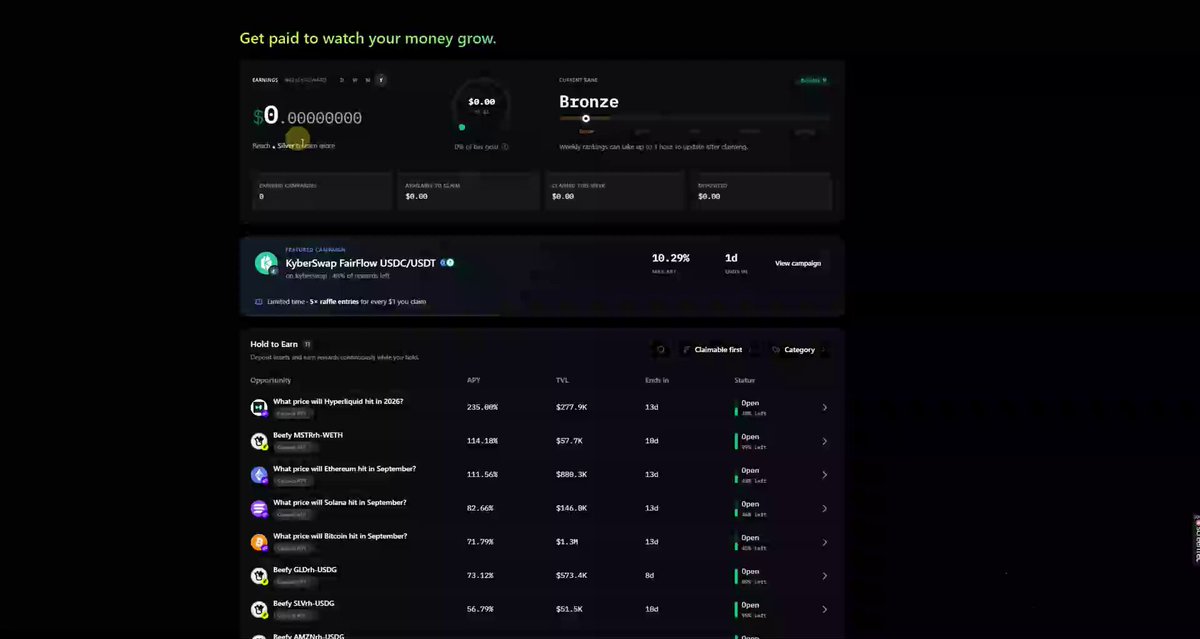Click the circular $0.00 goal progress ring

481,103
